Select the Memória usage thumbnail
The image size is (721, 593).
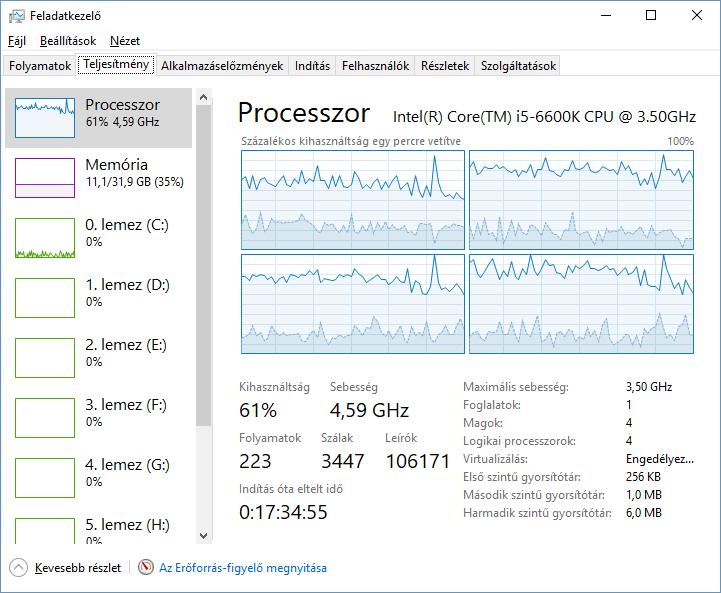pyautogui.click(x=45, y=178)
